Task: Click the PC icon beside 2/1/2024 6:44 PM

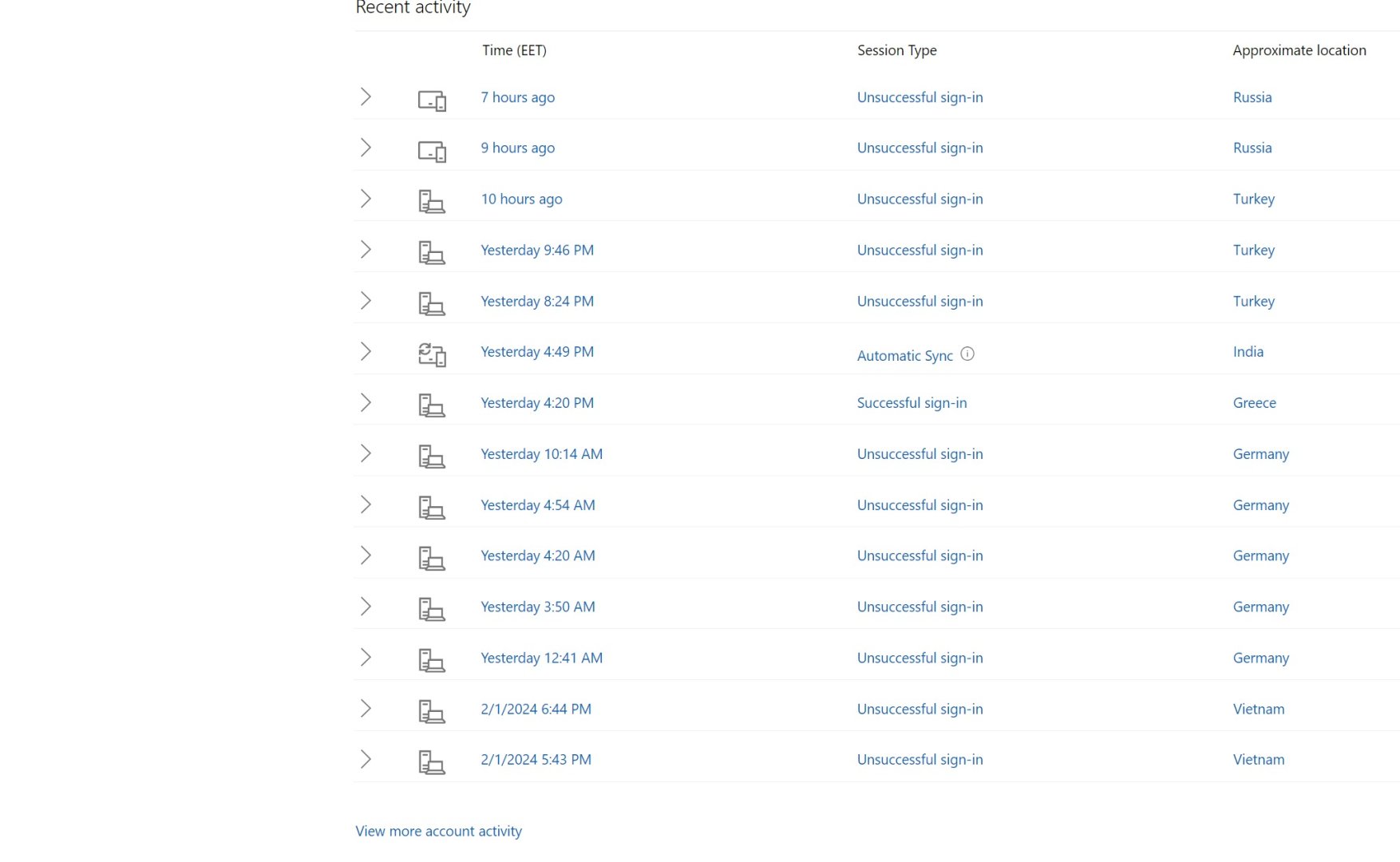Action: coord(432,711)
